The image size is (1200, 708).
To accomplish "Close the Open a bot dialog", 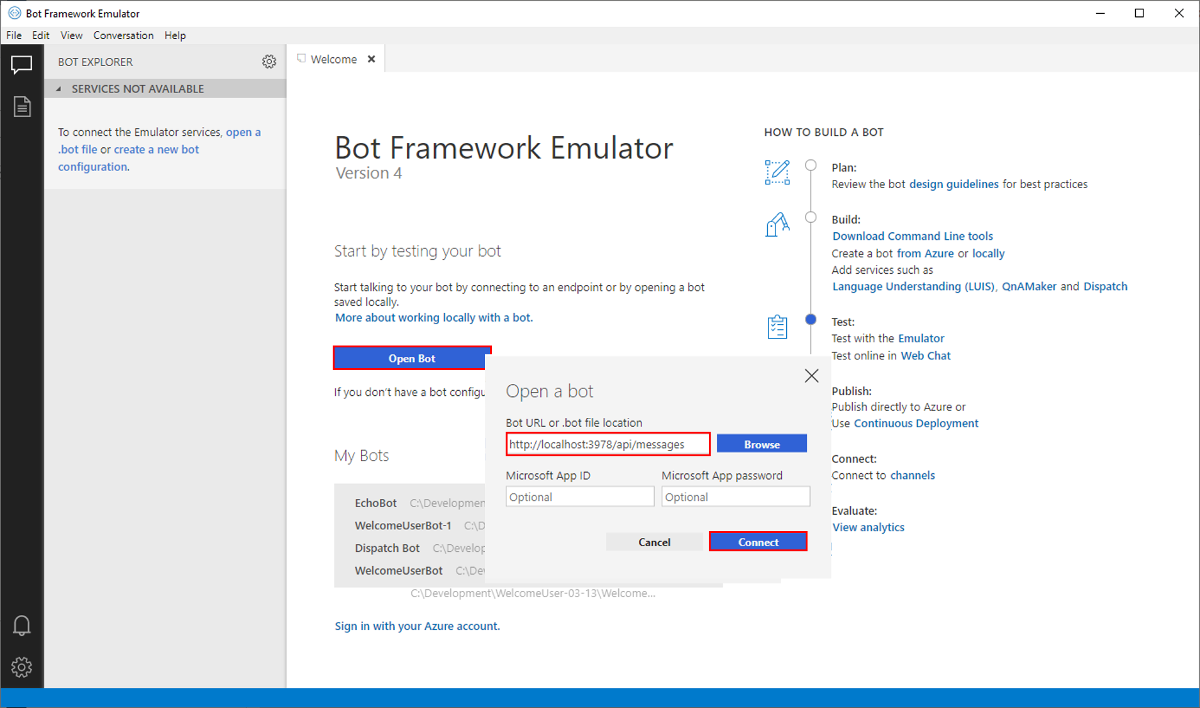I will point(812,376).
